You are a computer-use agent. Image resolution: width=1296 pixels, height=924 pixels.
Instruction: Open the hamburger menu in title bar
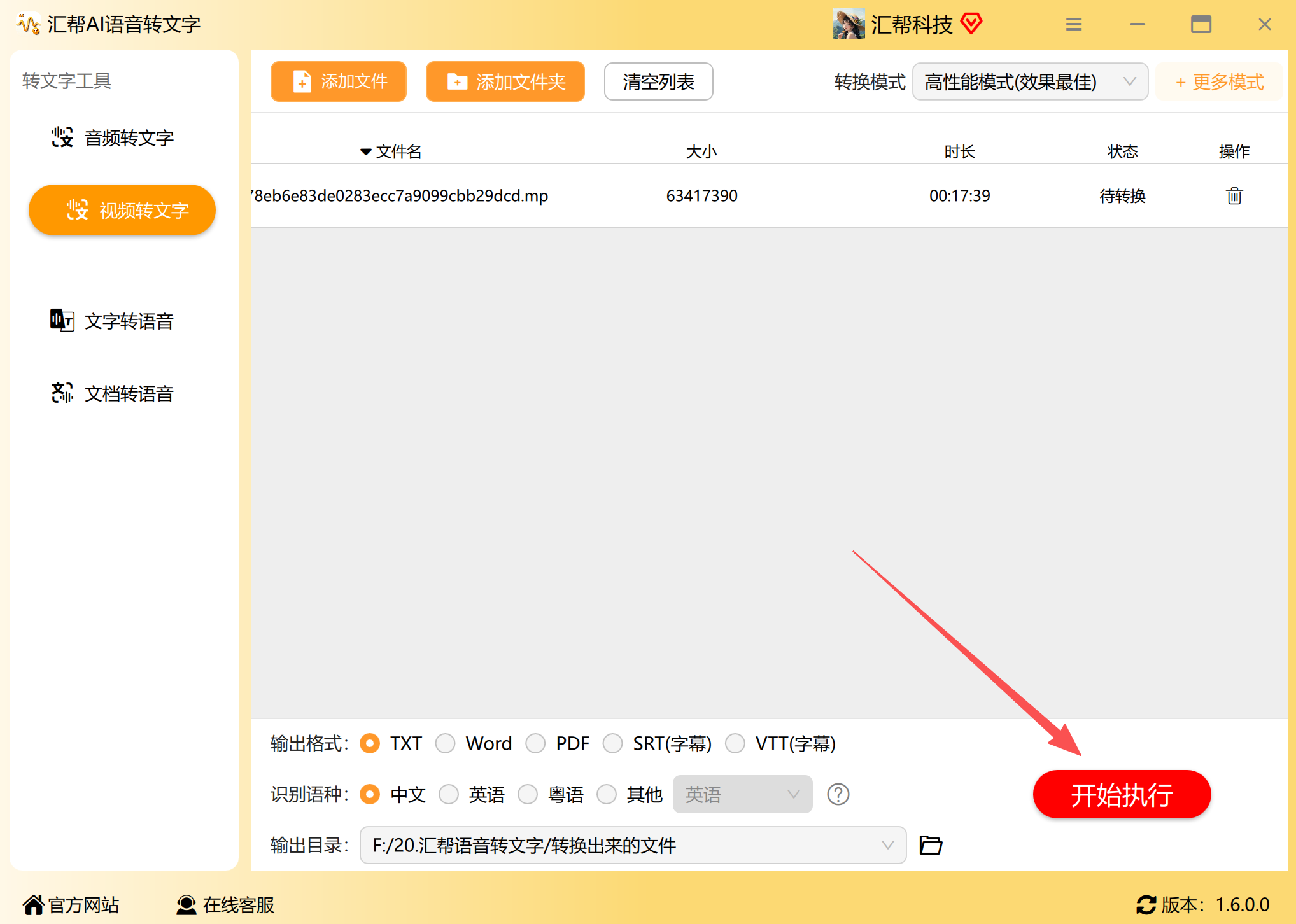point(1074,24)
